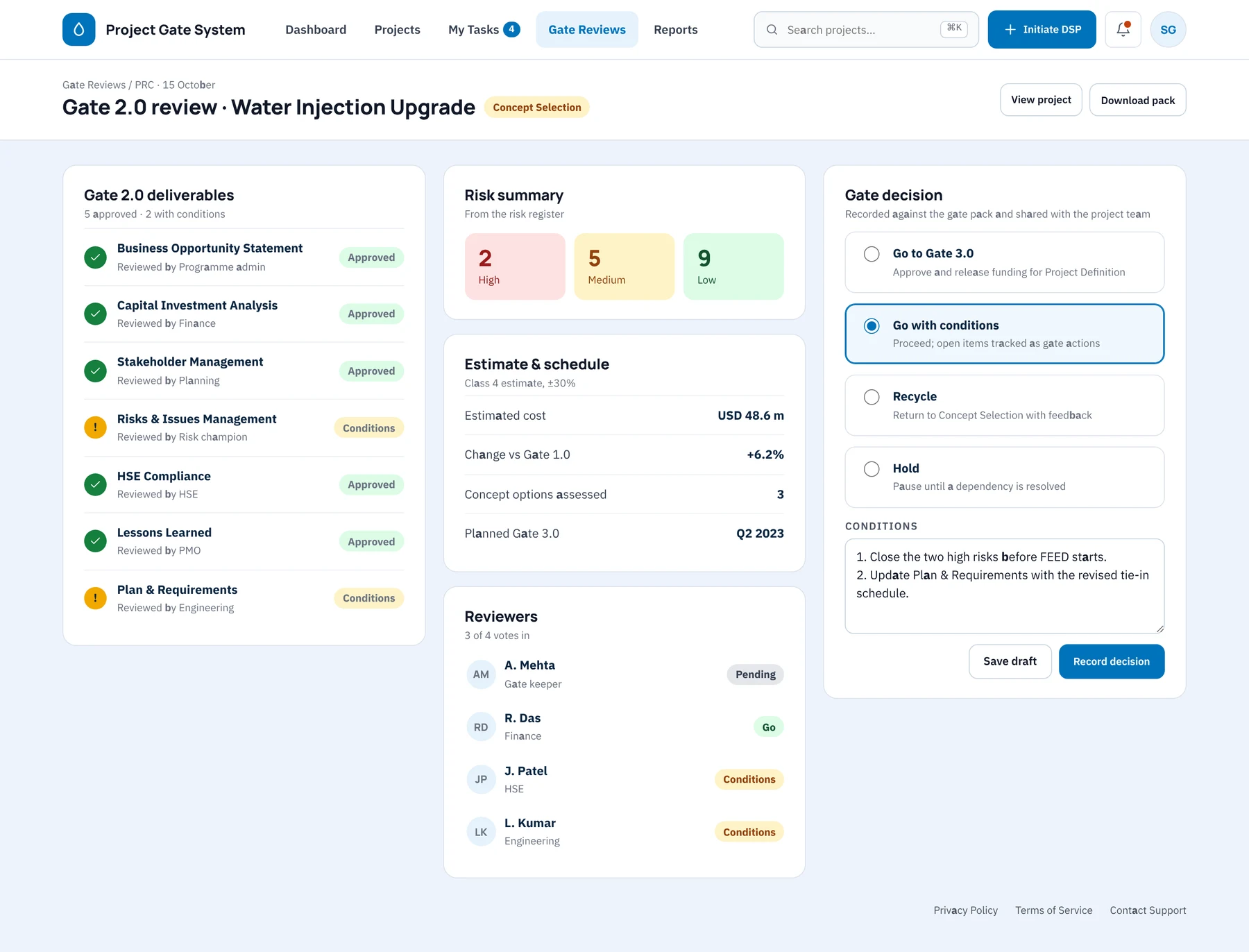Open the Terms of Service footer link
Viewport: 1249px width, 952px height.
pos(1053,910)
